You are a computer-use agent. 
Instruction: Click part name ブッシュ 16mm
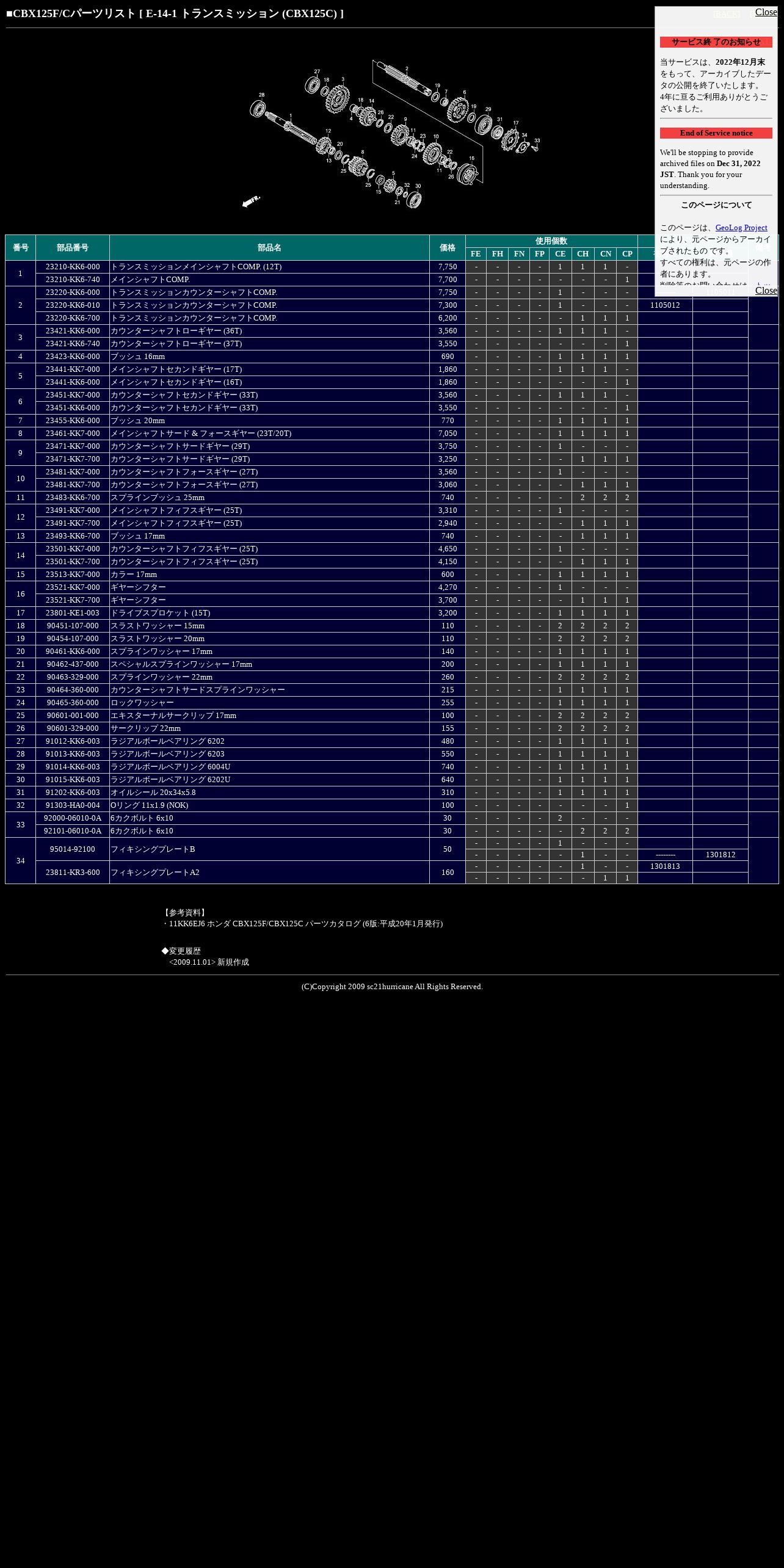pyautogui.click(x=137, y=357)
